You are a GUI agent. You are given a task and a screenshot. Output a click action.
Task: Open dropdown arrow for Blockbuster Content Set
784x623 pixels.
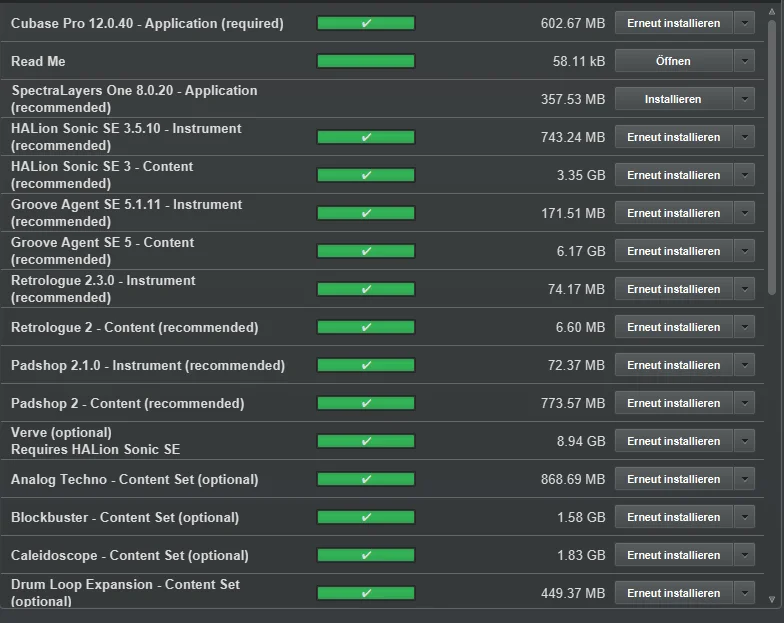744,517
